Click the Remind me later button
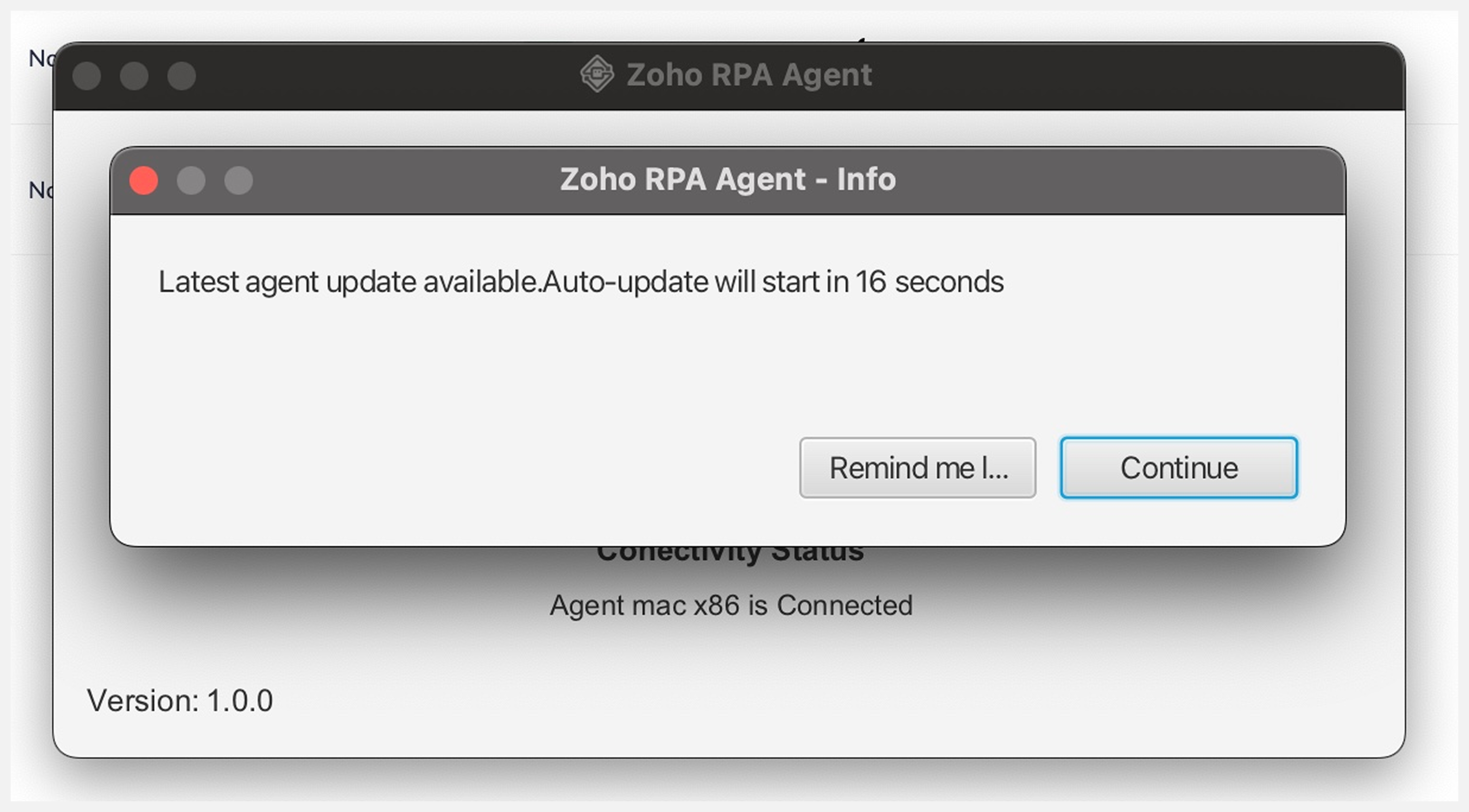Screen dimensions: 1469x812 [x=918, y=468]
